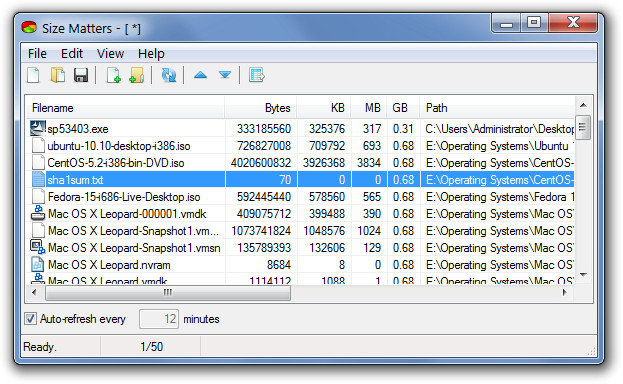Select the sp53403.exe filename
This screenshot has height=384, width=623.
tap(78, 129)
